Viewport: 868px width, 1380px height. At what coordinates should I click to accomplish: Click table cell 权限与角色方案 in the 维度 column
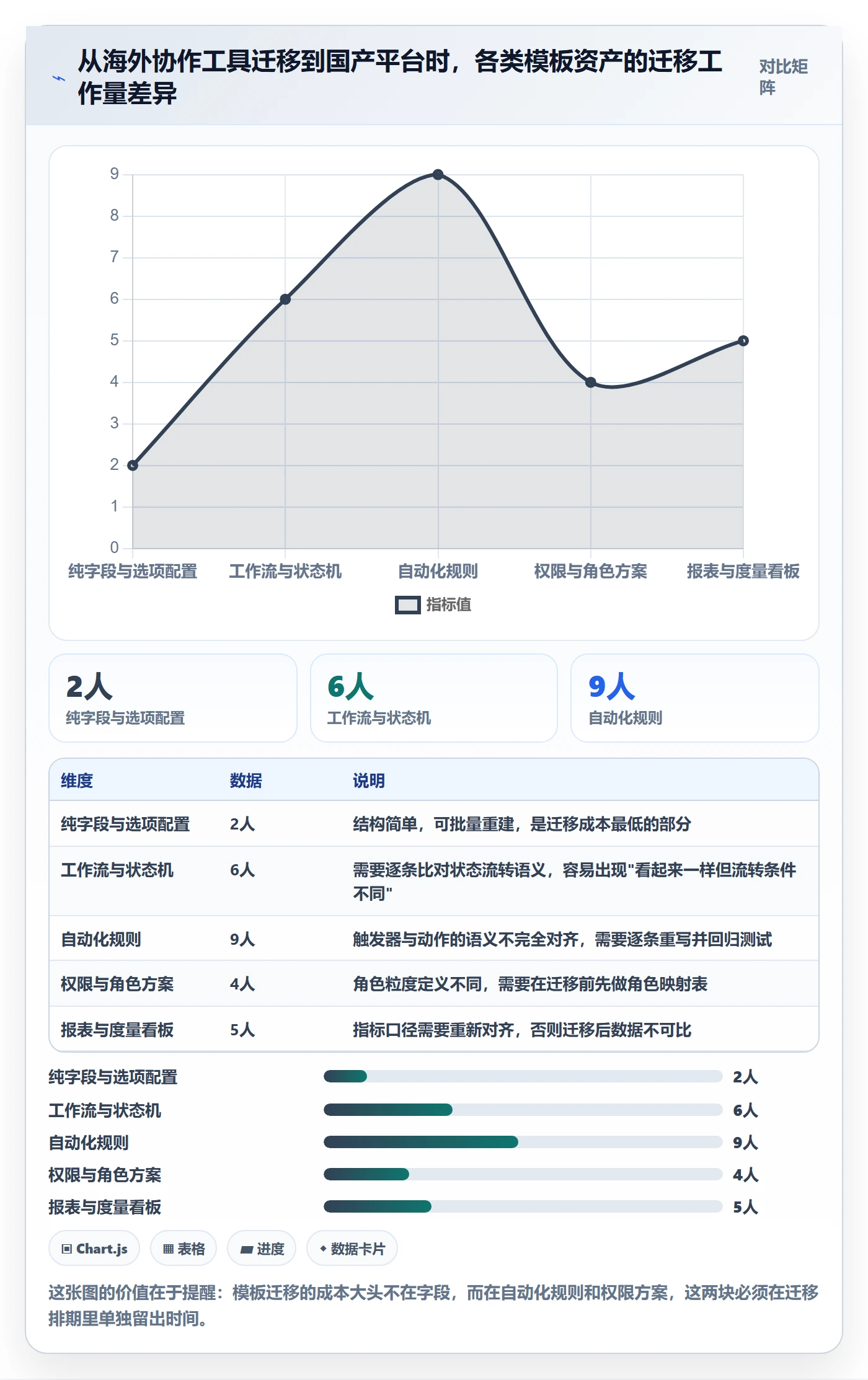click(117, 984)
